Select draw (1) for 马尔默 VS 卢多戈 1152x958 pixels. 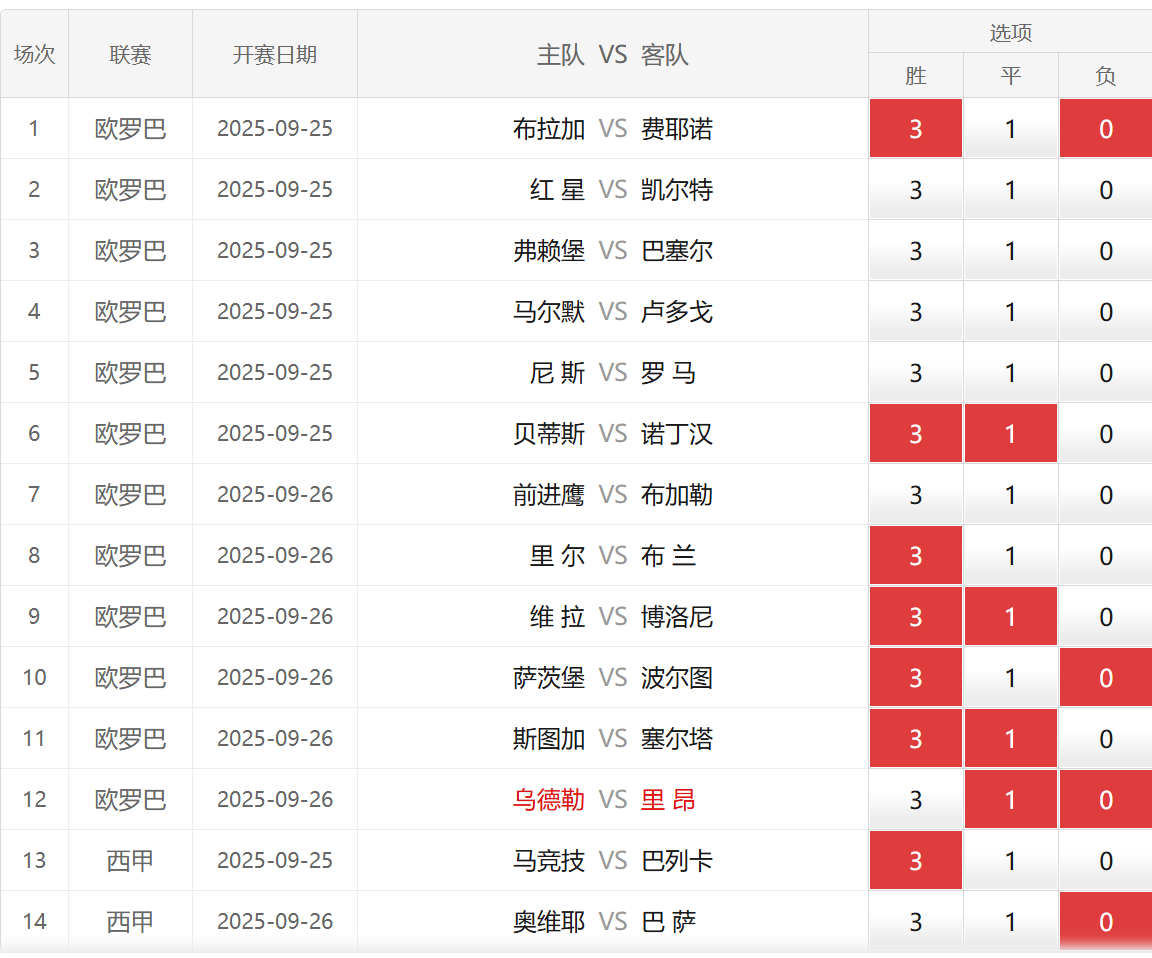1010,312
